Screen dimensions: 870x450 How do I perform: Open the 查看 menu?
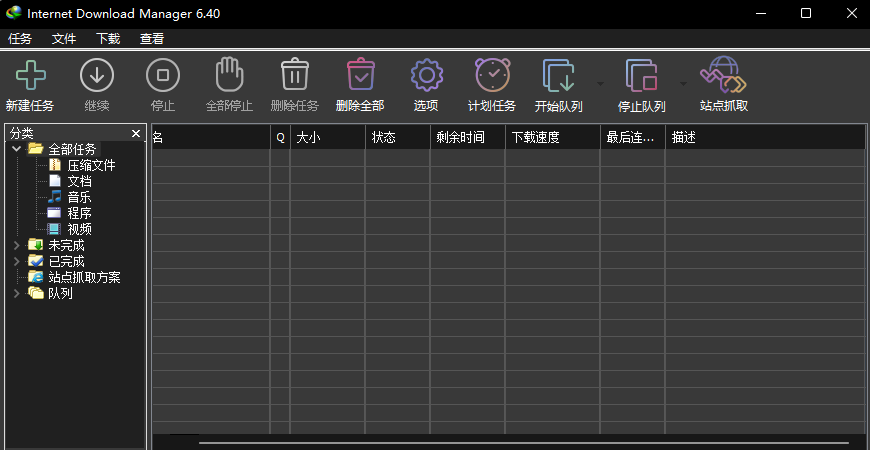[151, 38]
